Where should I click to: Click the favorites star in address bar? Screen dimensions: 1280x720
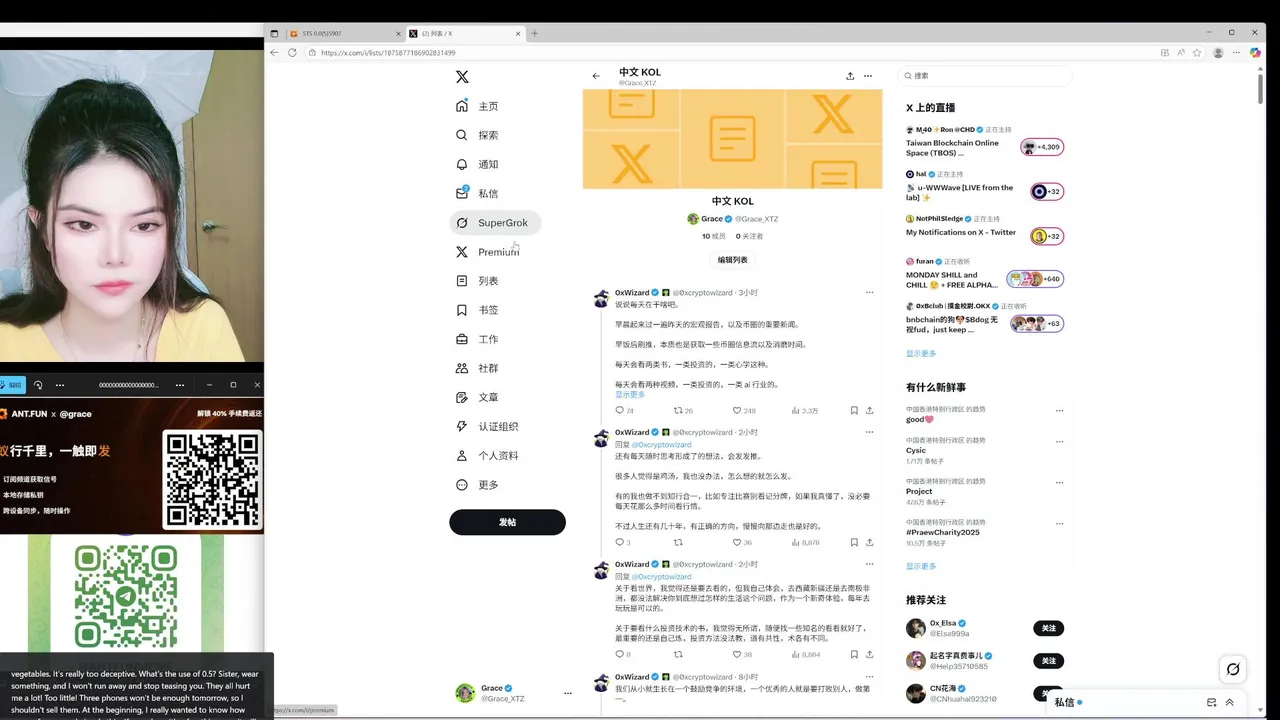(x=1197, y=53)
